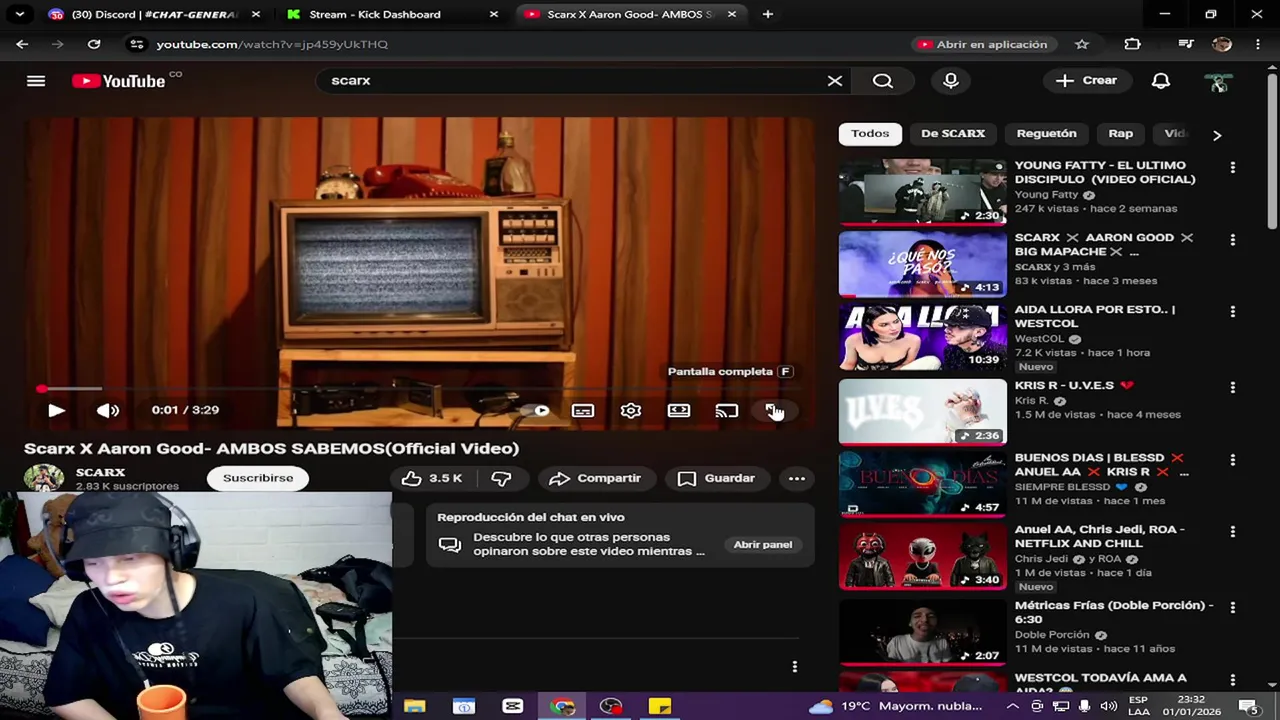
Task: Open Anuel AA Netflix and Chill title
Action: (x=1100, y=537)
